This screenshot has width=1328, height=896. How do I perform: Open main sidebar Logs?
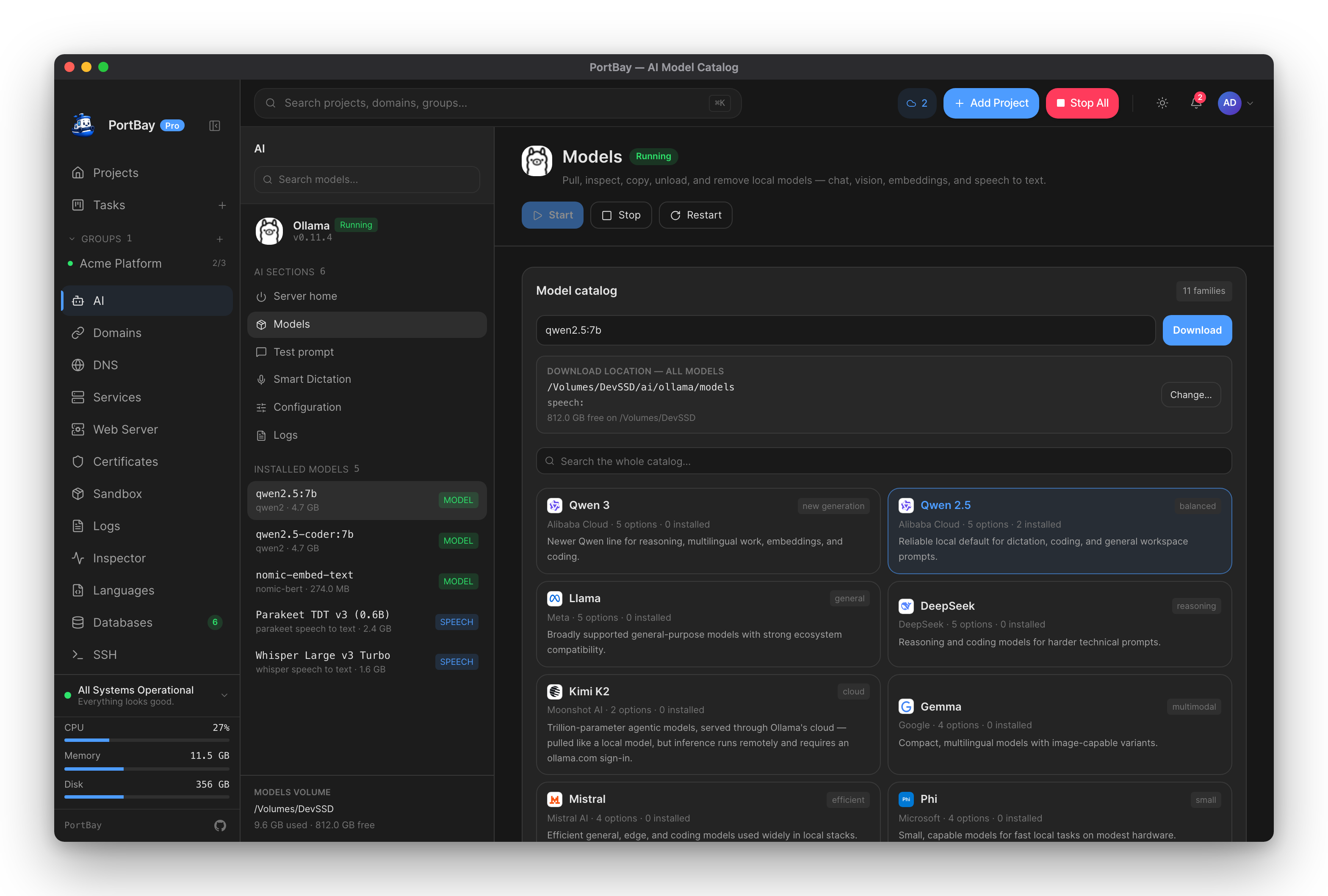[x=147, y=526]
